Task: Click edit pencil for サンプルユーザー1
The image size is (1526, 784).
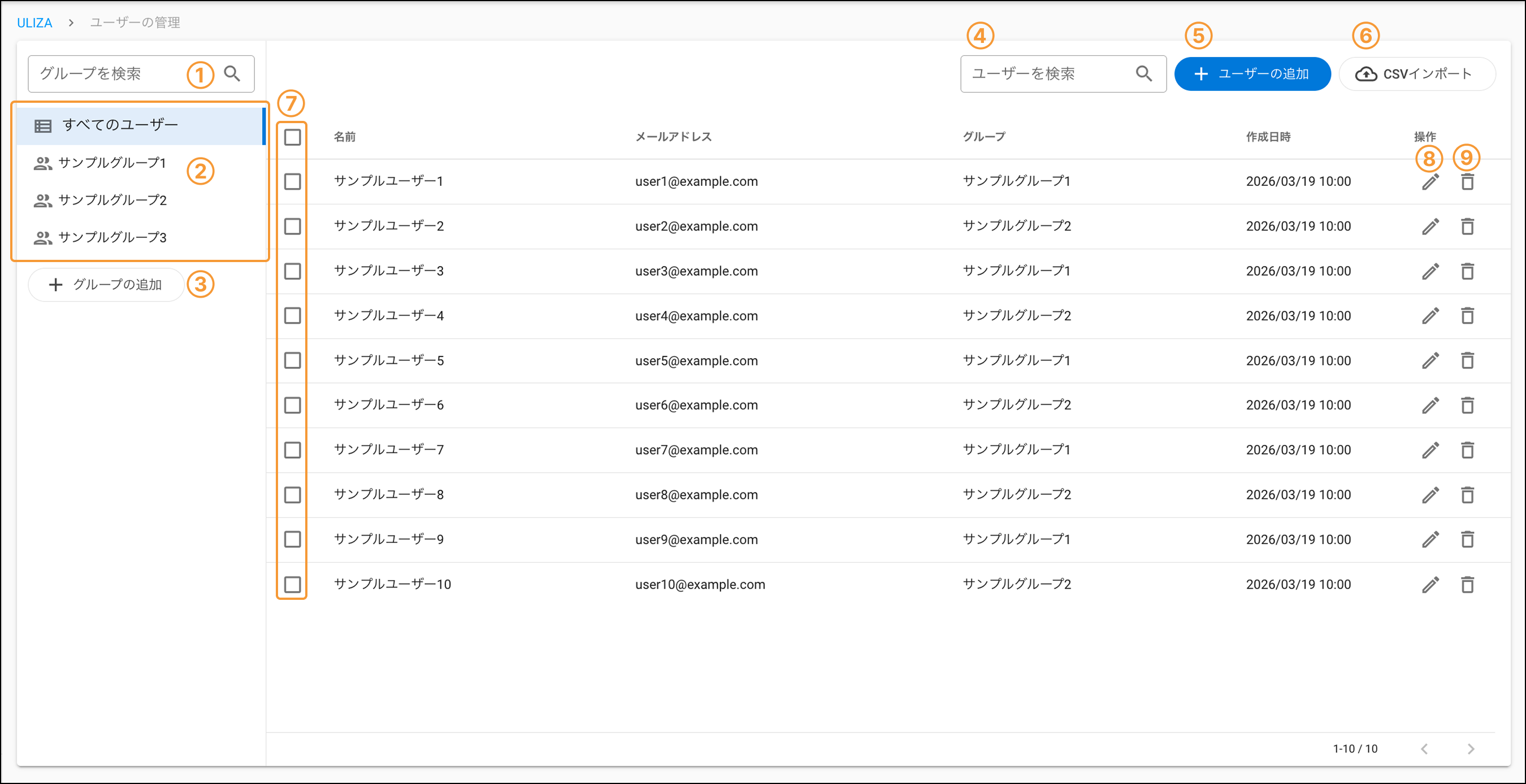Action: tap(1430, 182)
